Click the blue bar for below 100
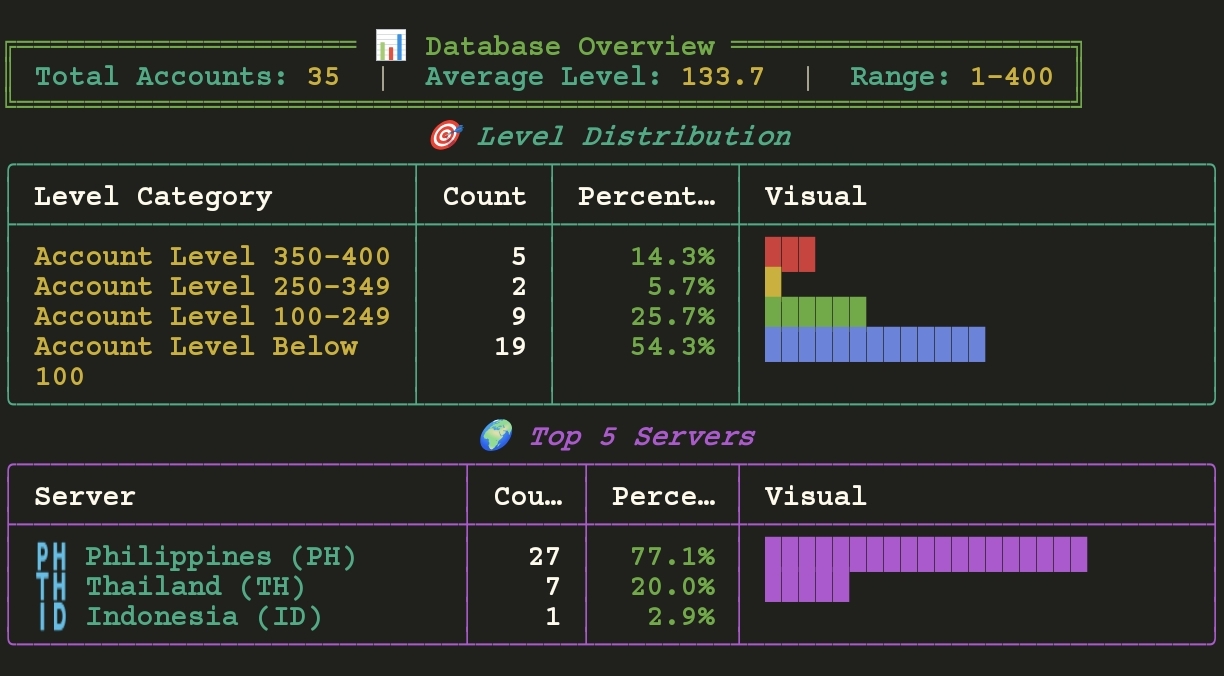The height and width of the screenshot is (676, 1224). 875,344
